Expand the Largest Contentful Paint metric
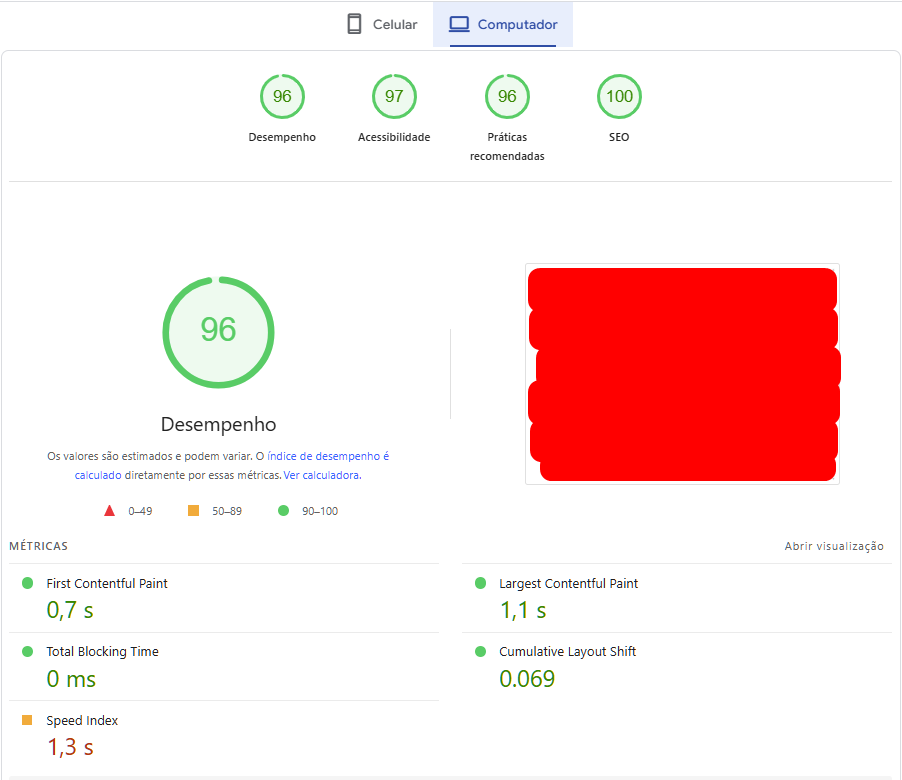This screenshot has width=902, height=780. (568, 584)
